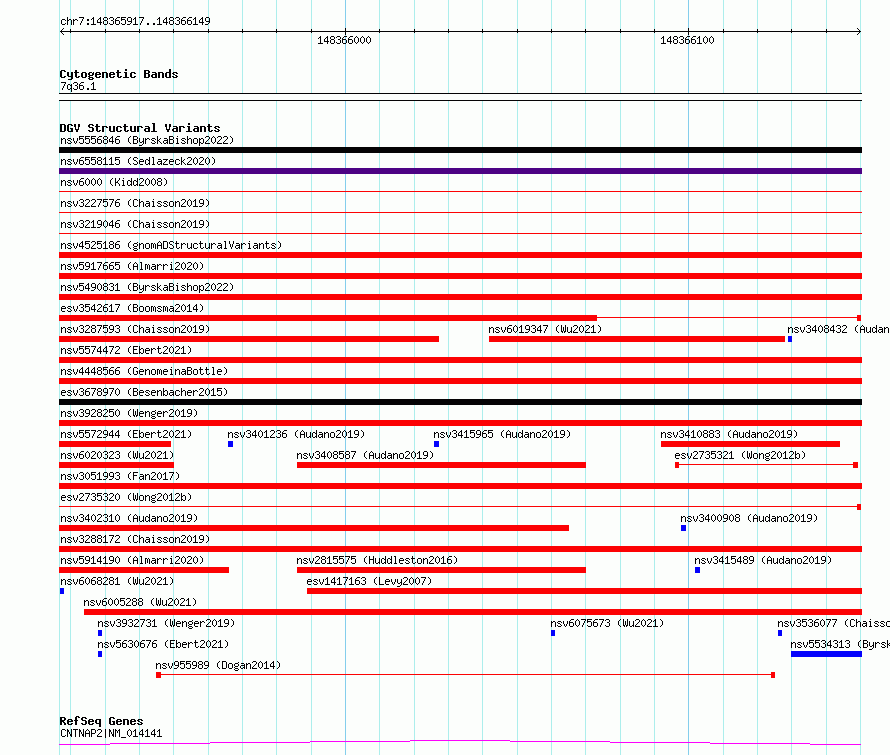Click the 148366100 position on the ruler
The height and width of the screenshot is (755, 890).
[x=687, y=41]
